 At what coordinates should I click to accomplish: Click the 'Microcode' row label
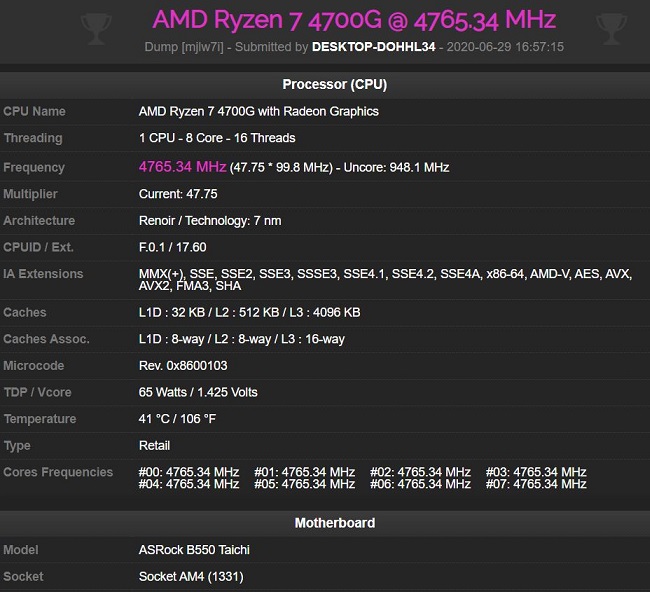[34, 366]
